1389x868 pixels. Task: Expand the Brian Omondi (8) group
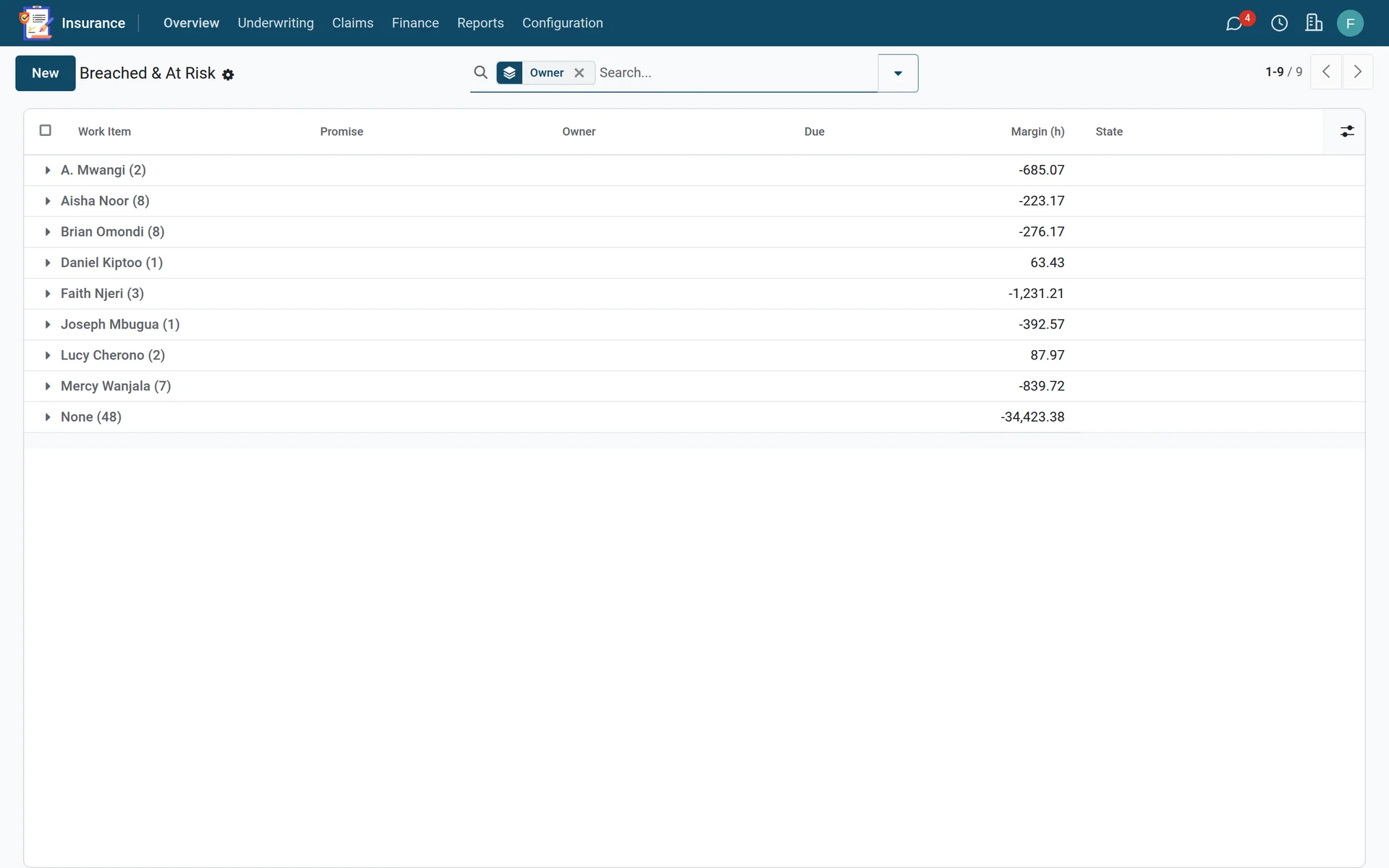coord(694,232)
